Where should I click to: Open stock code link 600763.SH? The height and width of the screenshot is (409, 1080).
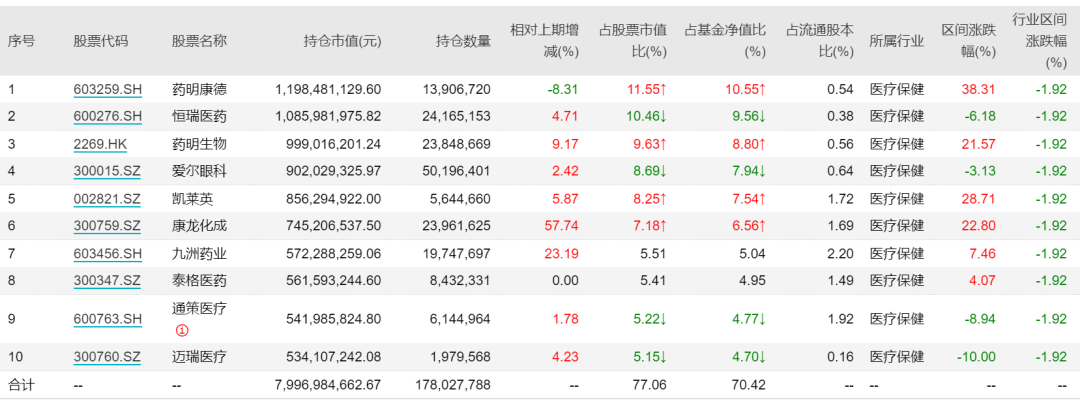(x=107, y=319)
